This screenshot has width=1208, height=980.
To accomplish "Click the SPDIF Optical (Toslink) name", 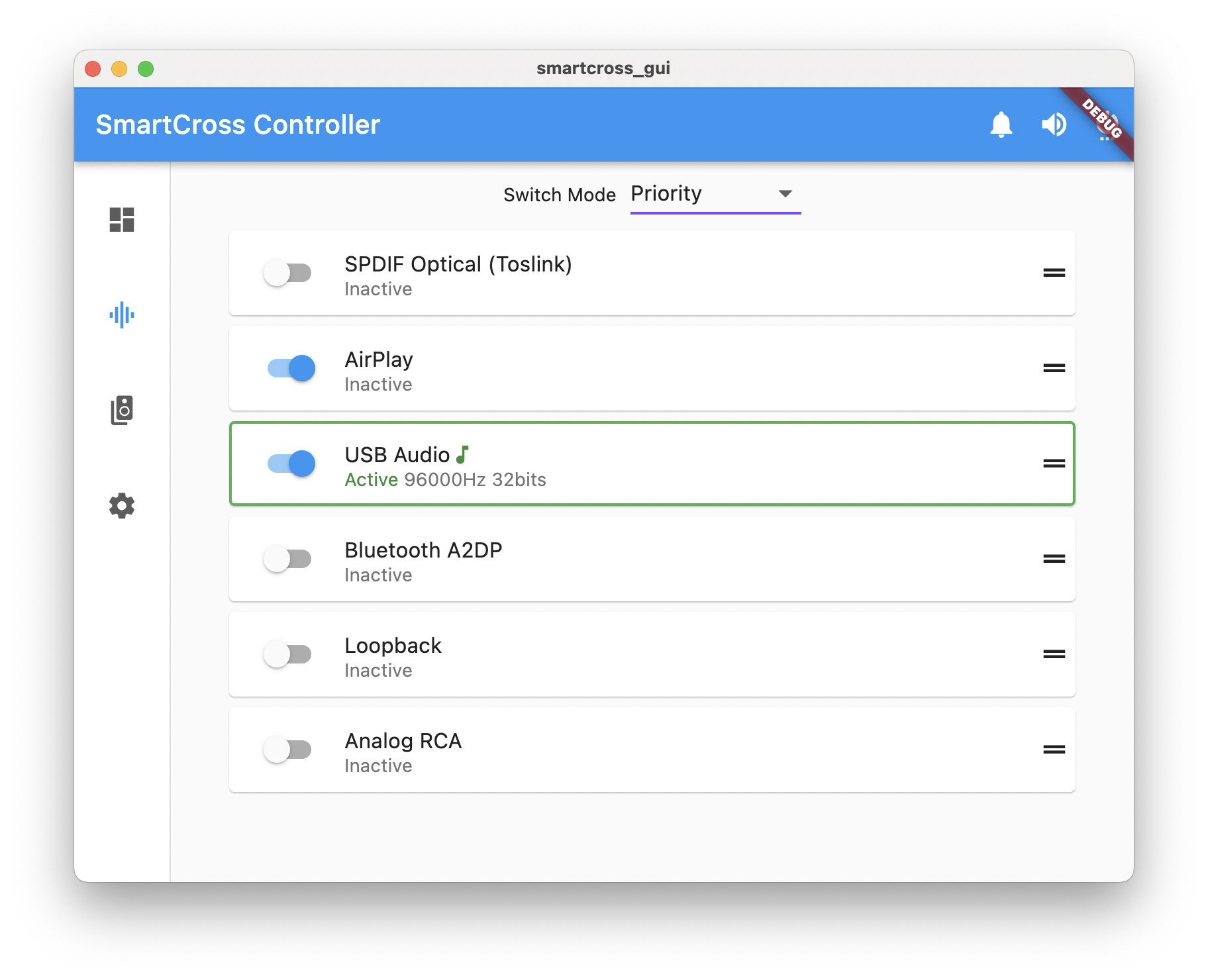I will tap(458, 264).
